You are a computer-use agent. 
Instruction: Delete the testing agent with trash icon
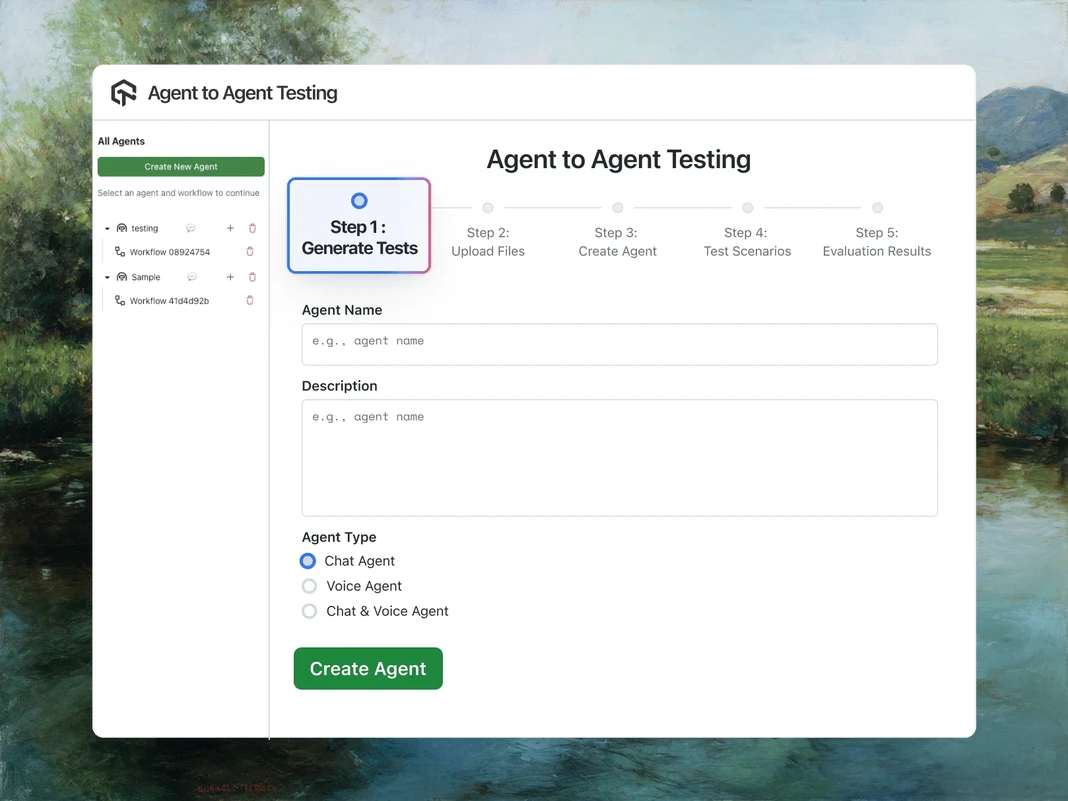[252, 228]
